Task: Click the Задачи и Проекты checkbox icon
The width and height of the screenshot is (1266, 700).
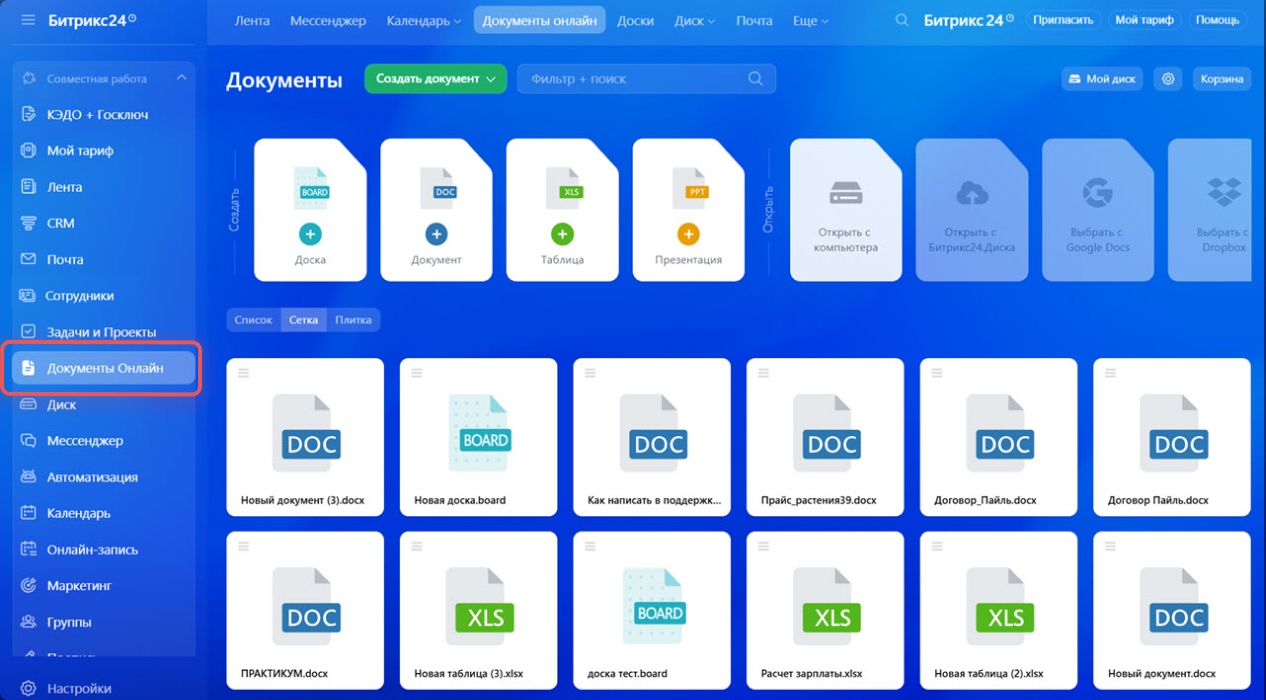Action: pos(28,331)
